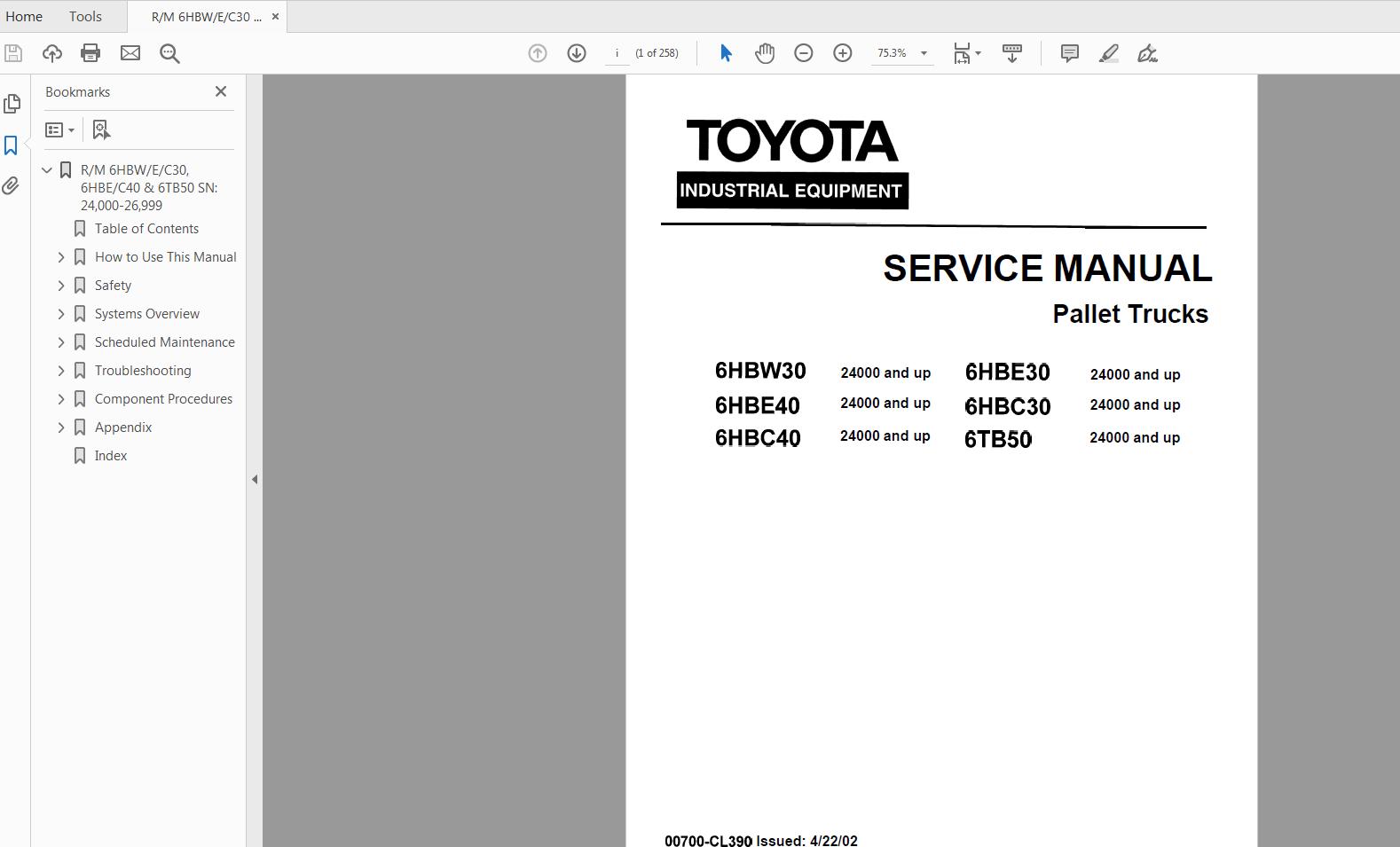The image size is (1400, 847).
Task: Zoom out with minus icon
Action: (x=804, y=53)
